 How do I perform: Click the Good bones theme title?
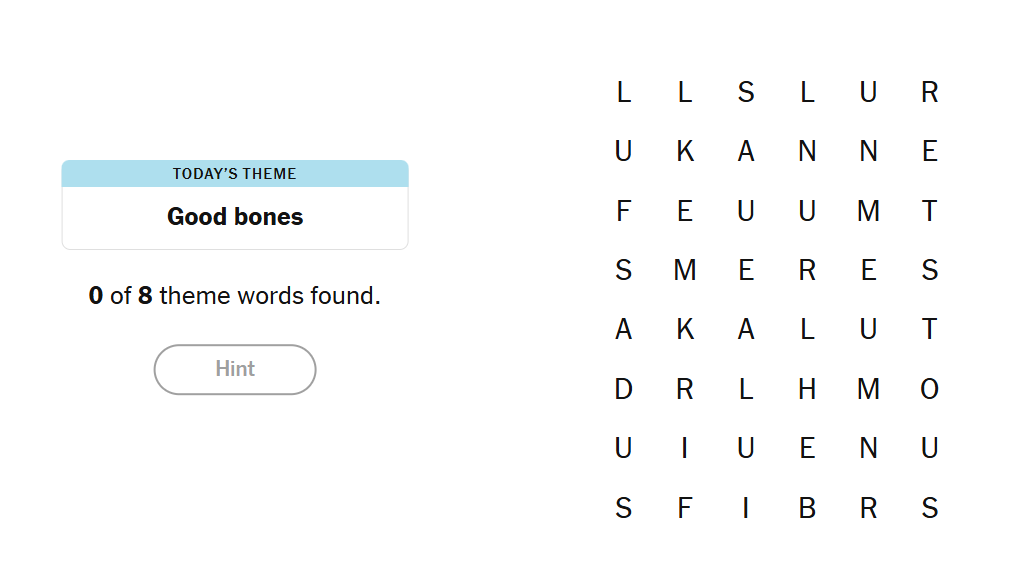[x=235, y=217]
